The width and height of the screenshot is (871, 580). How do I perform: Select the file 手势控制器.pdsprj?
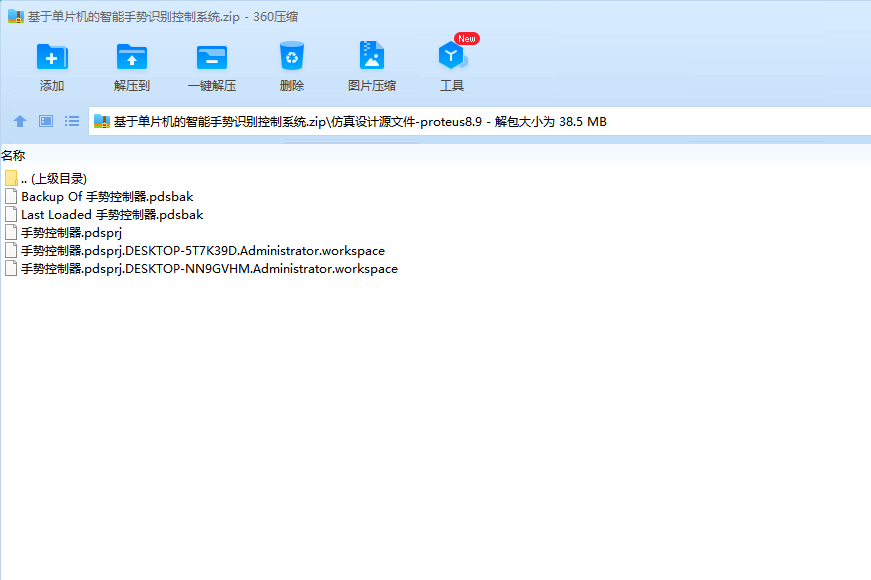click(71, 232)
